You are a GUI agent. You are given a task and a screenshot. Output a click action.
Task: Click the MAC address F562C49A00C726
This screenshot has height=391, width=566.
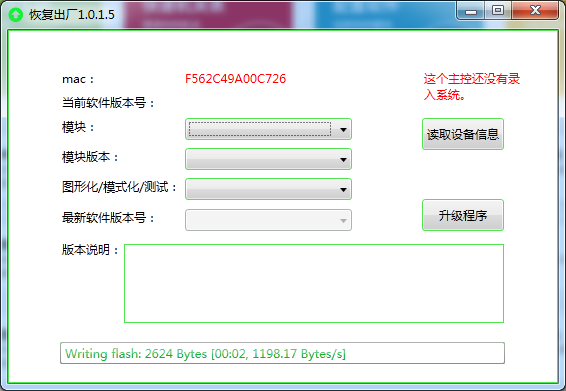coord(235,79)
